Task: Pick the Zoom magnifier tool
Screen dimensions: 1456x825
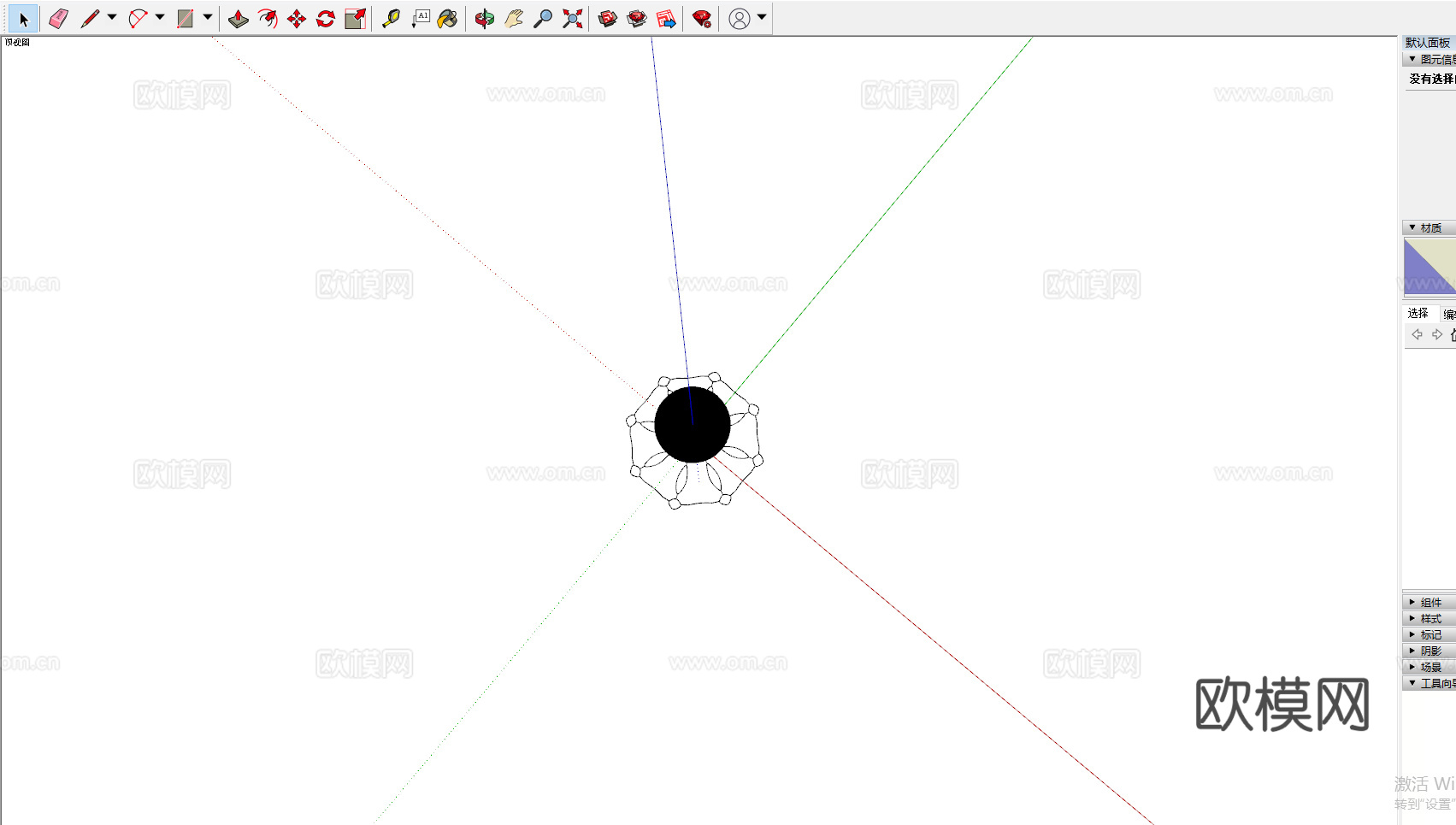Action: coord(543,19)
